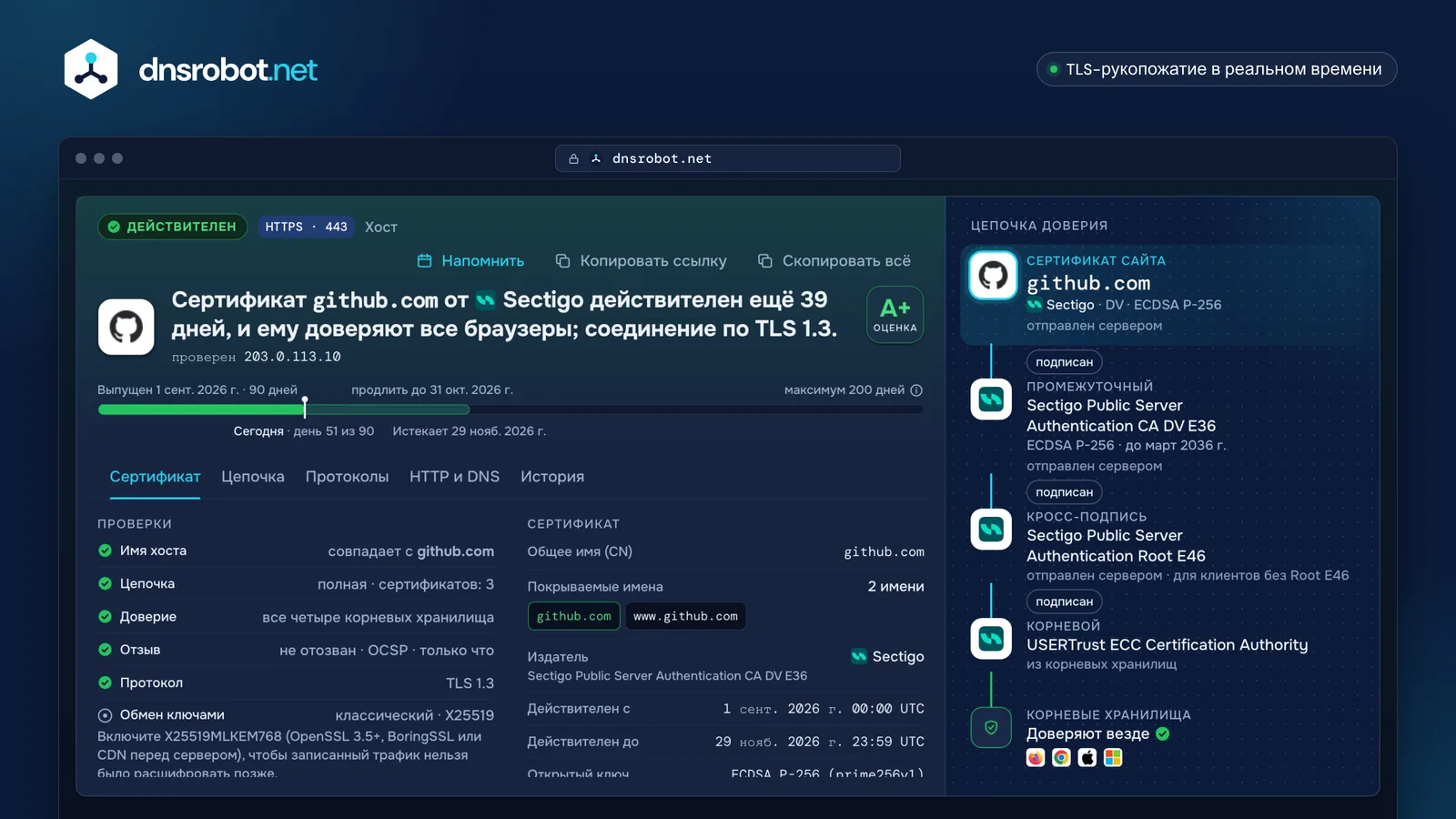
Task: Click the Доверяют везде text
Action: tap(1087, 733)
